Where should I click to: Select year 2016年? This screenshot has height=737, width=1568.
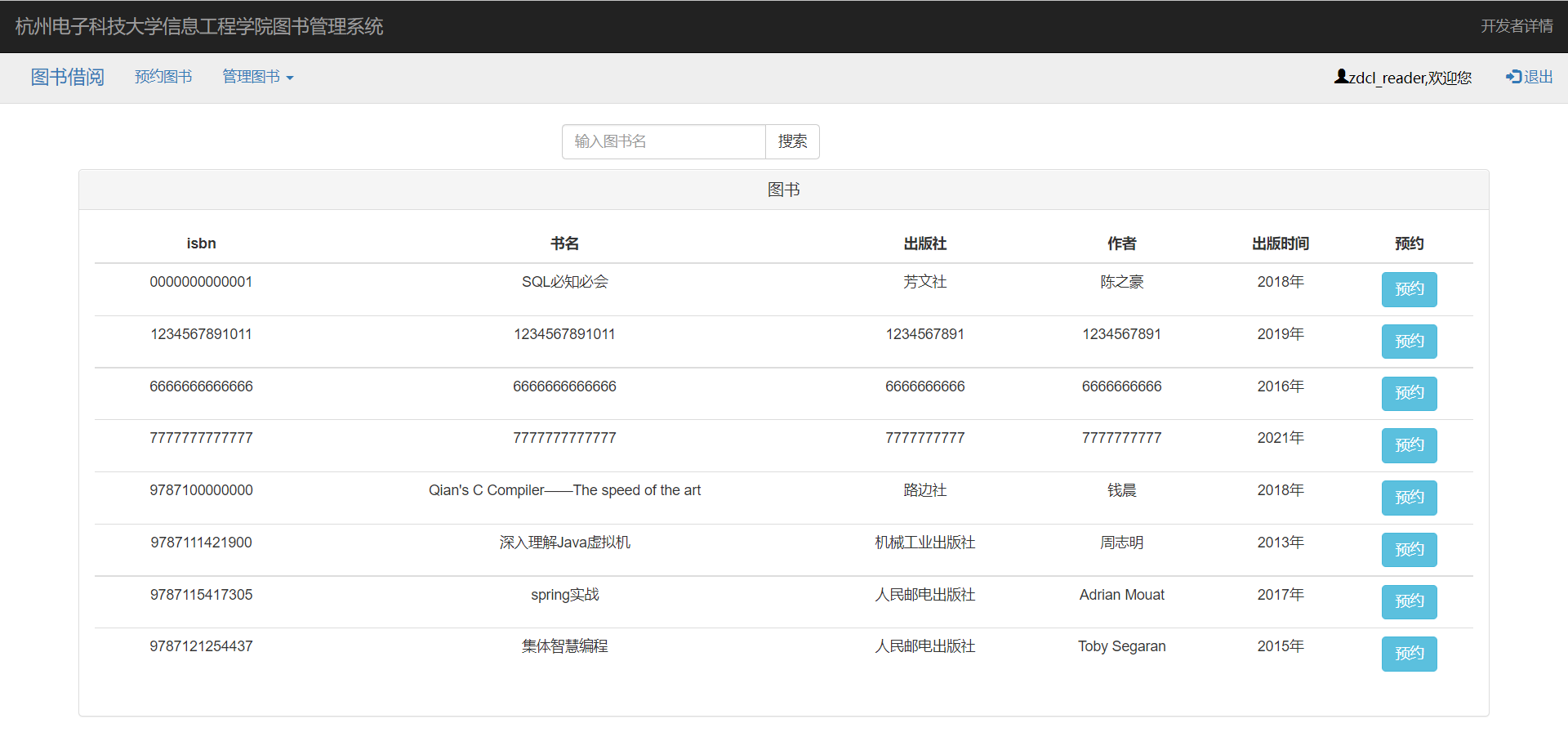(x=1280, y=386)
